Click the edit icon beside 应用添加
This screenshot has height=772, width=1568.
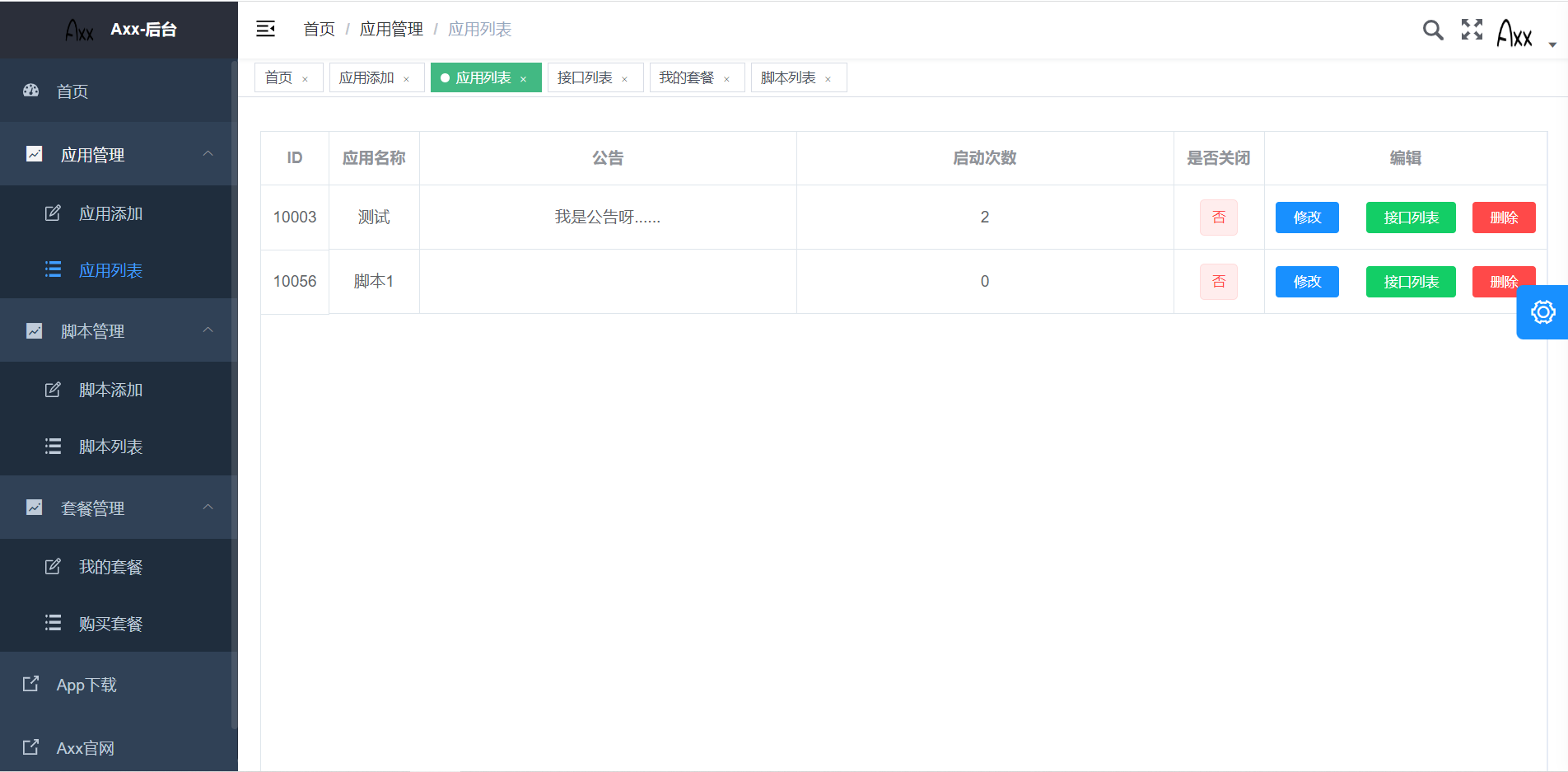click(53, 213)
